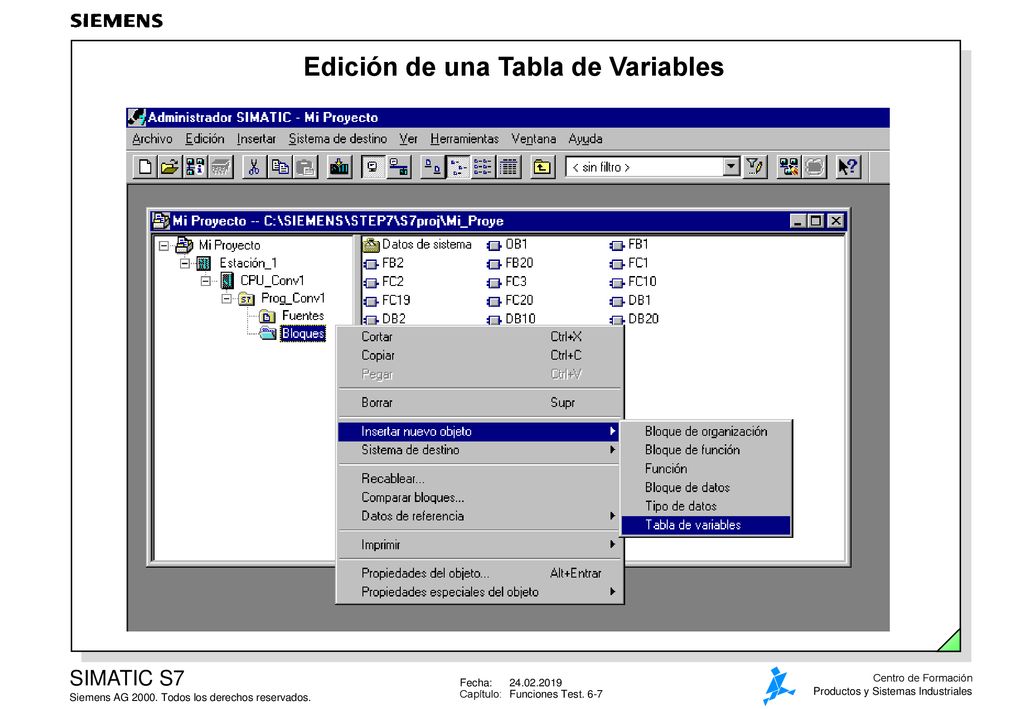Screen dimensions: 1024x709
Task: Select the FC10 block icon
Action: (x=617, y=283)
